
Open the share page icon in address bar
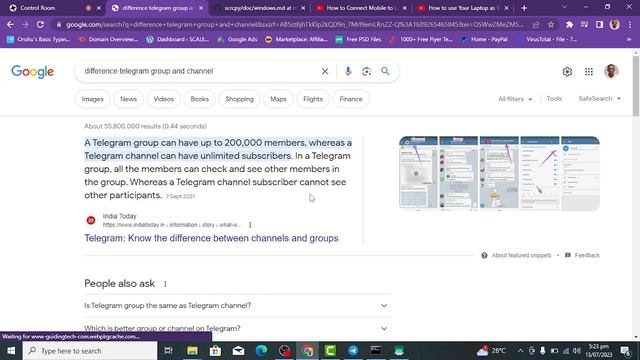tap(536, 24)
